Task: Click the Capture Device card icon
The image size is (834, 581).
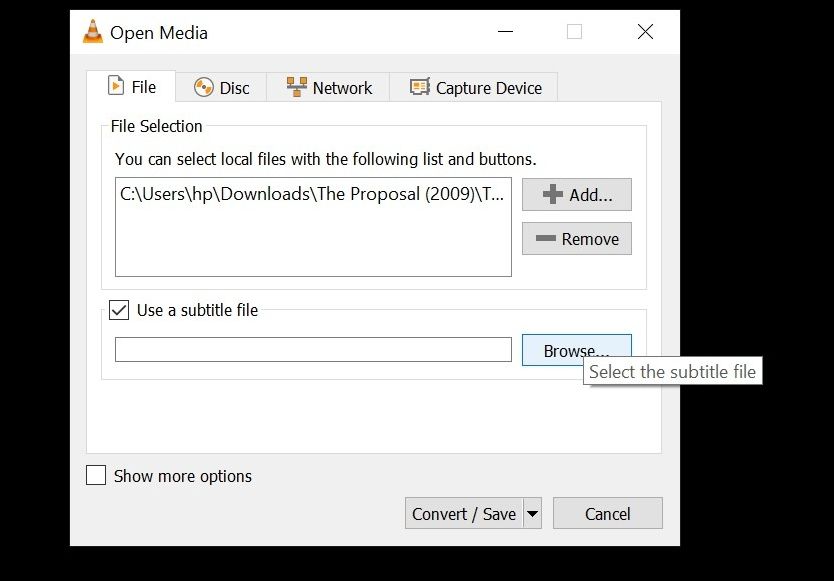Action: point(420,88)
